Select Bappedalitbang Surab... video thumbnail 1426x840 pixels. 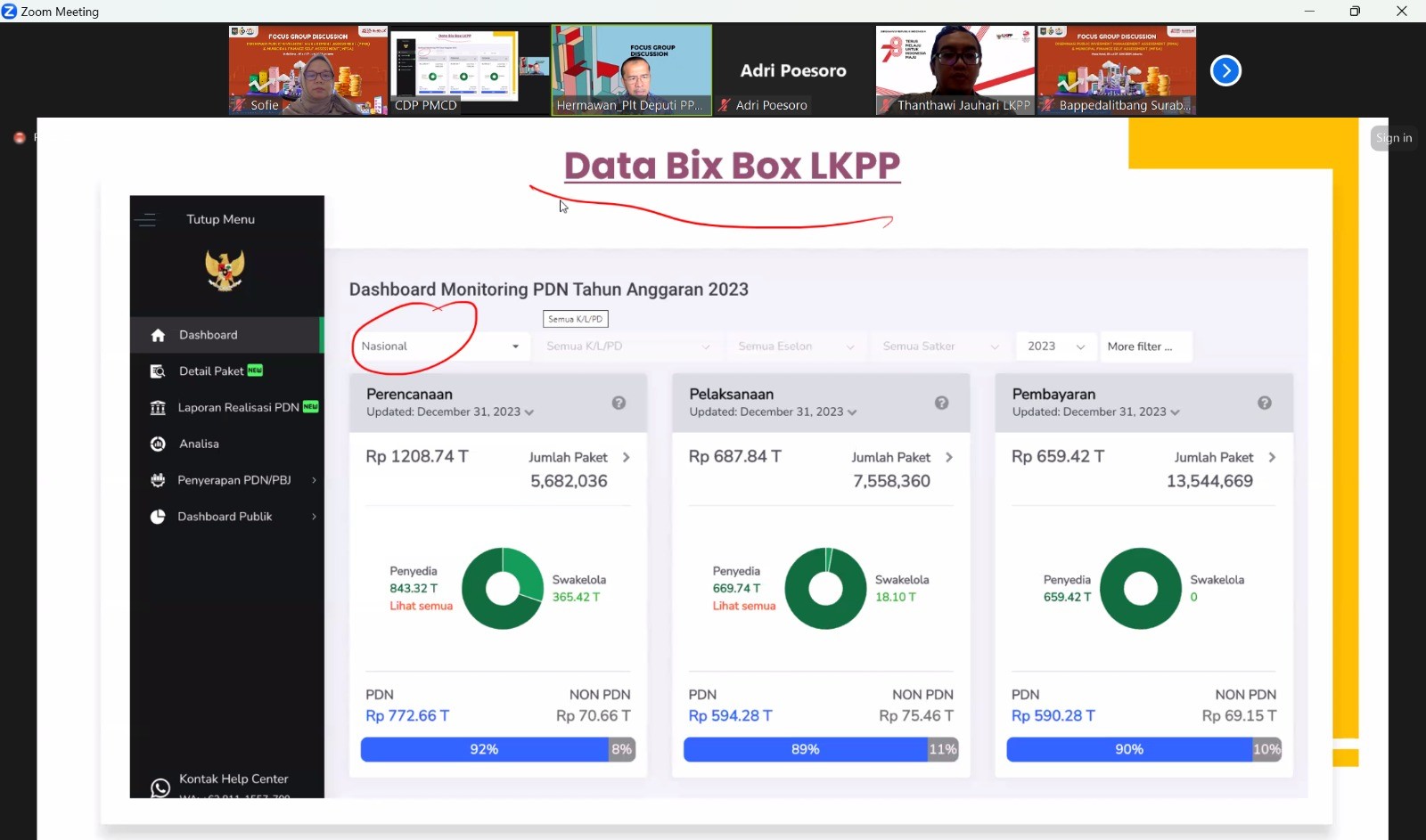click(1117, 70)
